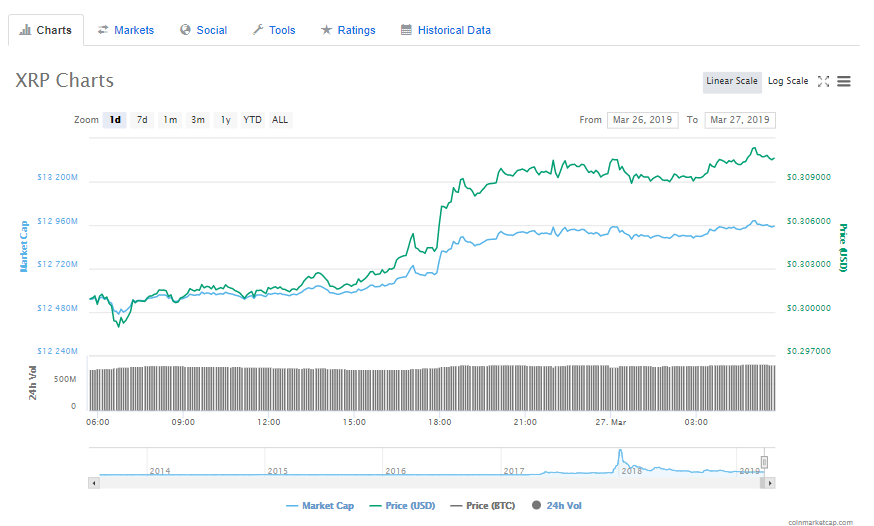Click the Markets tab arrows icon

click(x=103, y=30)
